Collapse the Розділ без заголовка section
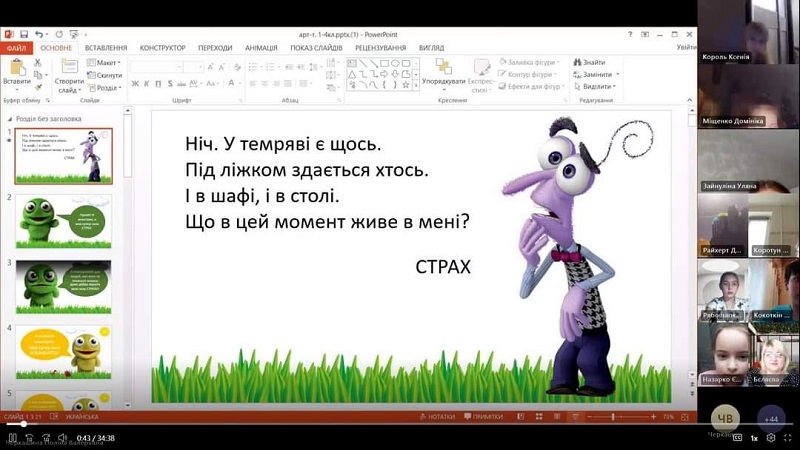Viewport: 800px width, 450px height. (x=10, y=119)
